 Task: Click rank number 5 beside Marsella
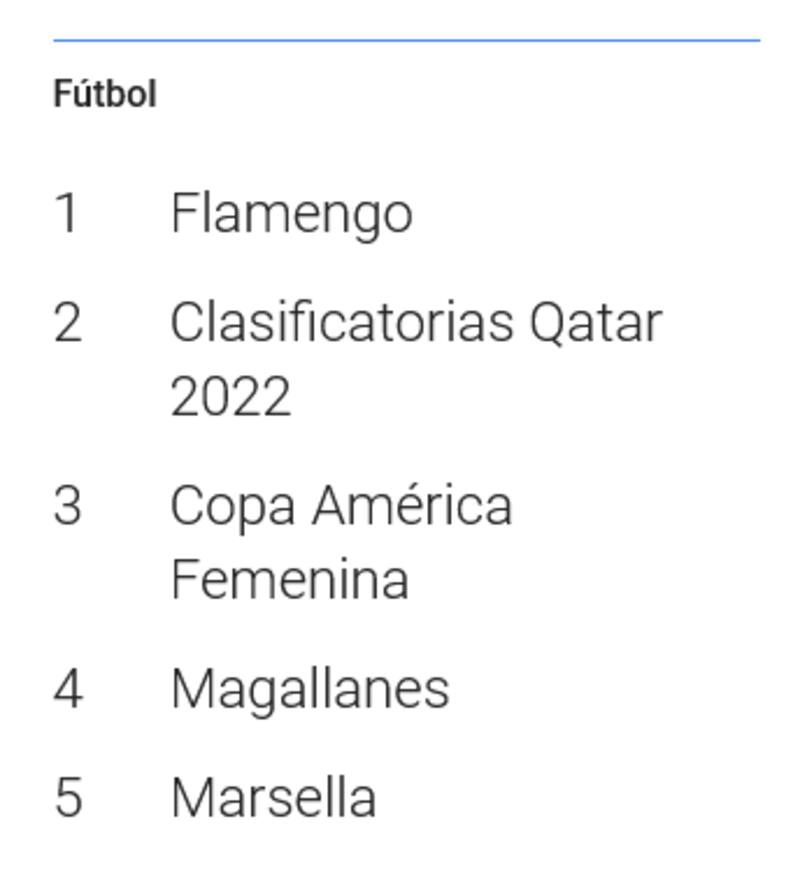(67, 798)
